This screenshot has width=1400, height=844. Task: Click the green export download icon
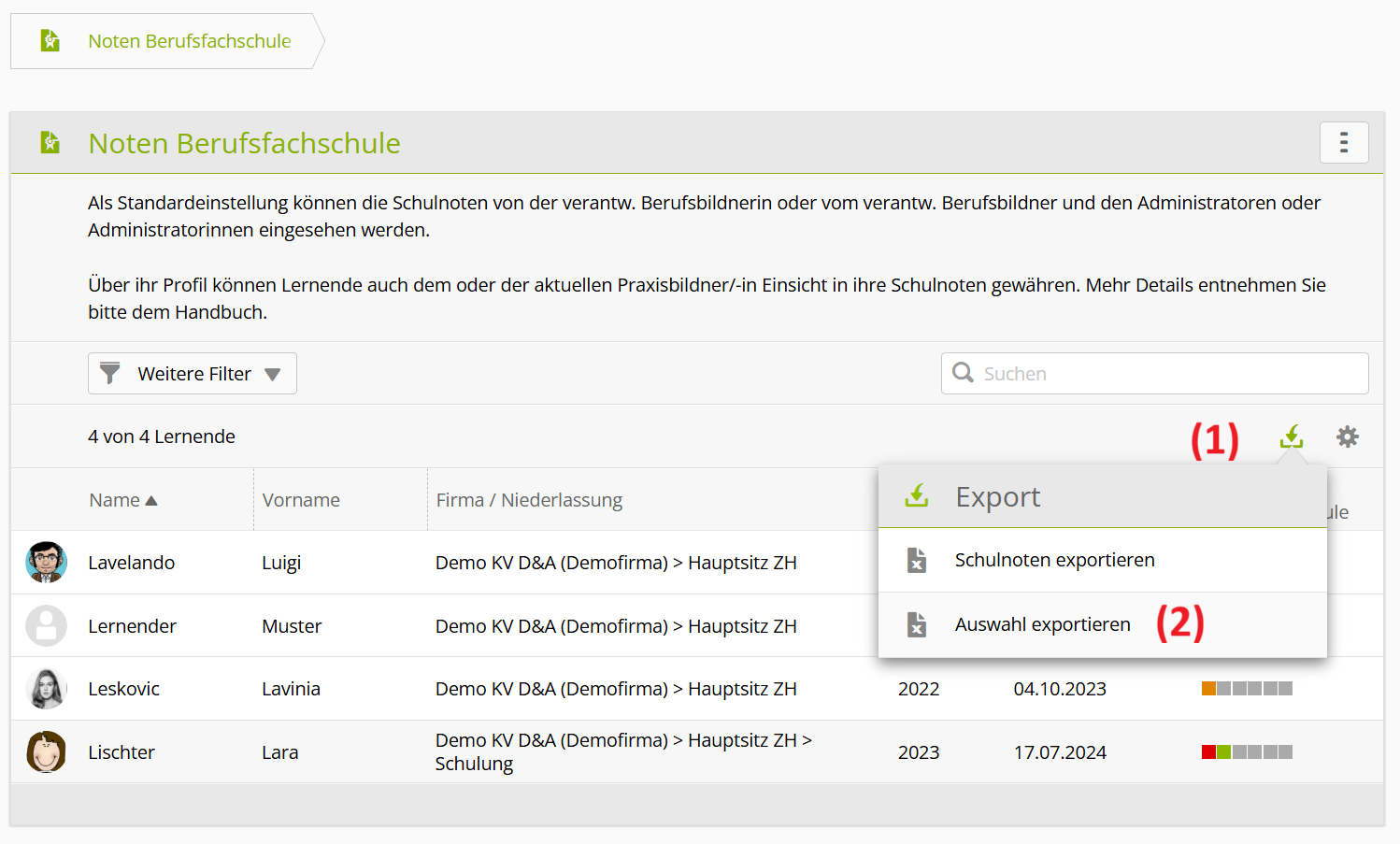tap(1291, 436)
